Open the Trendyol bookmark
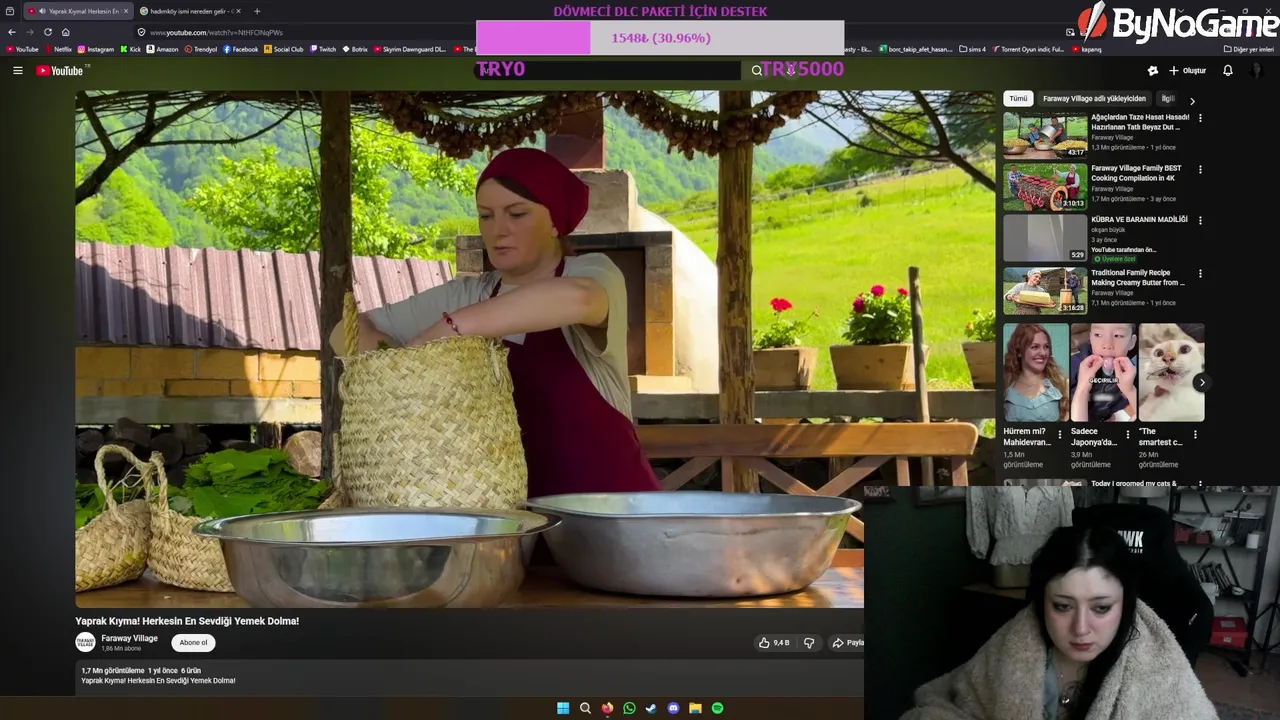 (x=201, y=49)
